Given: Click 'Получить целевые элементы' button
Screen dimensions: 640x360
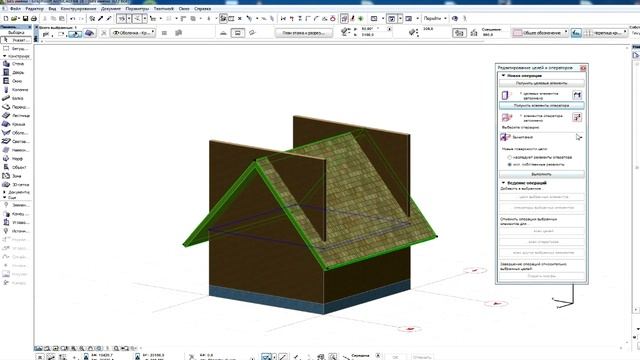Looking at the screenshot, I should click(x=542, y=83).
